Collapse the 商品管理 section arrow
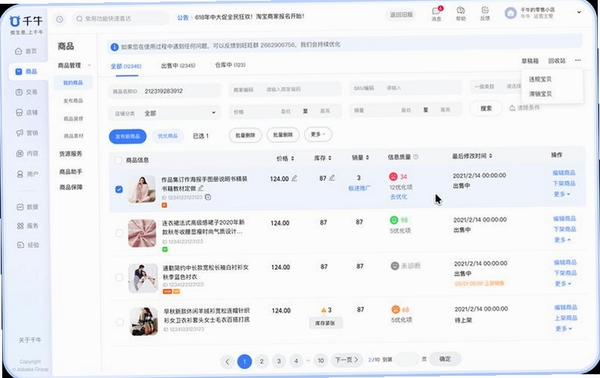Viewport: 600px width, 378px height. pos(89,65)
